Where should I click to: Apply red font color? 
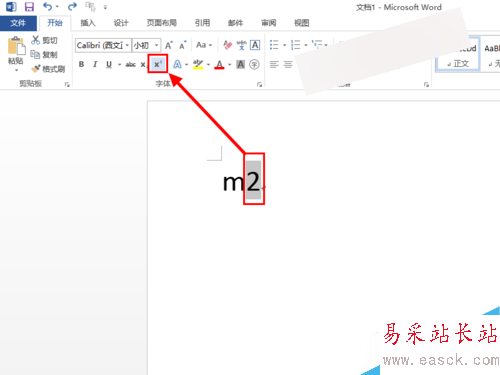point(219,64)
